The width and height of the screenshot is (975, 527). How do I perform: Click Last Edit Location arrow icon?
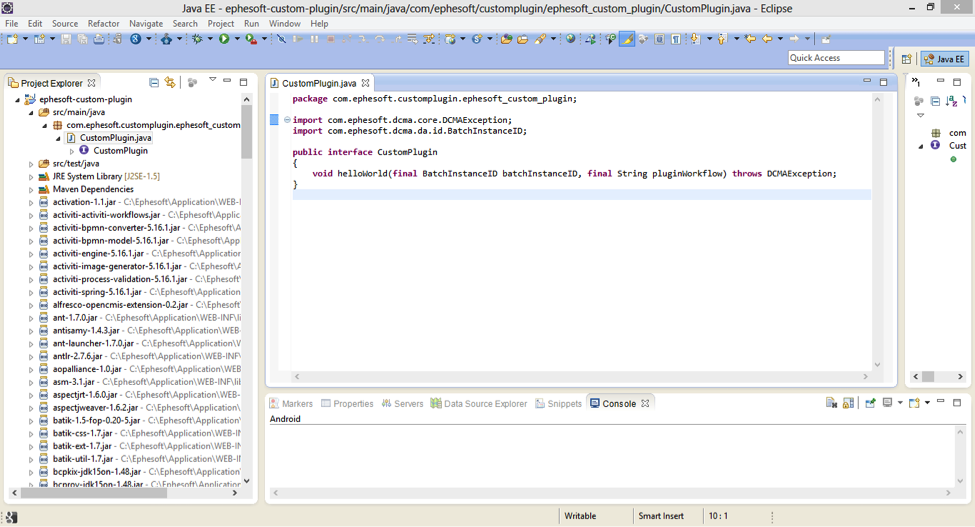click(751, 39)
